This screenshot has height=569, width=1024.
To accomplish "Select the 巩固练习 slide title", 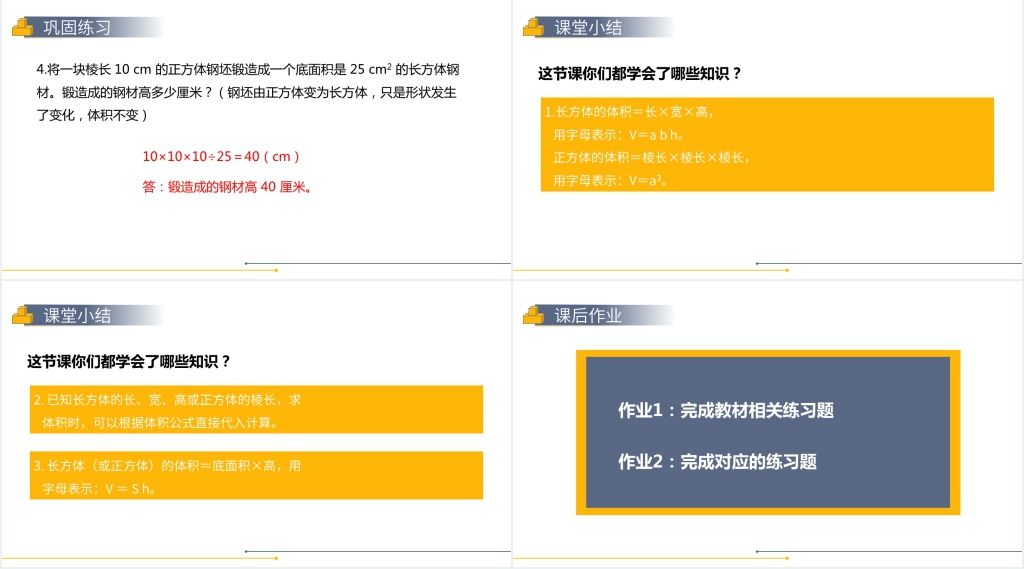I will coord(77,28).
